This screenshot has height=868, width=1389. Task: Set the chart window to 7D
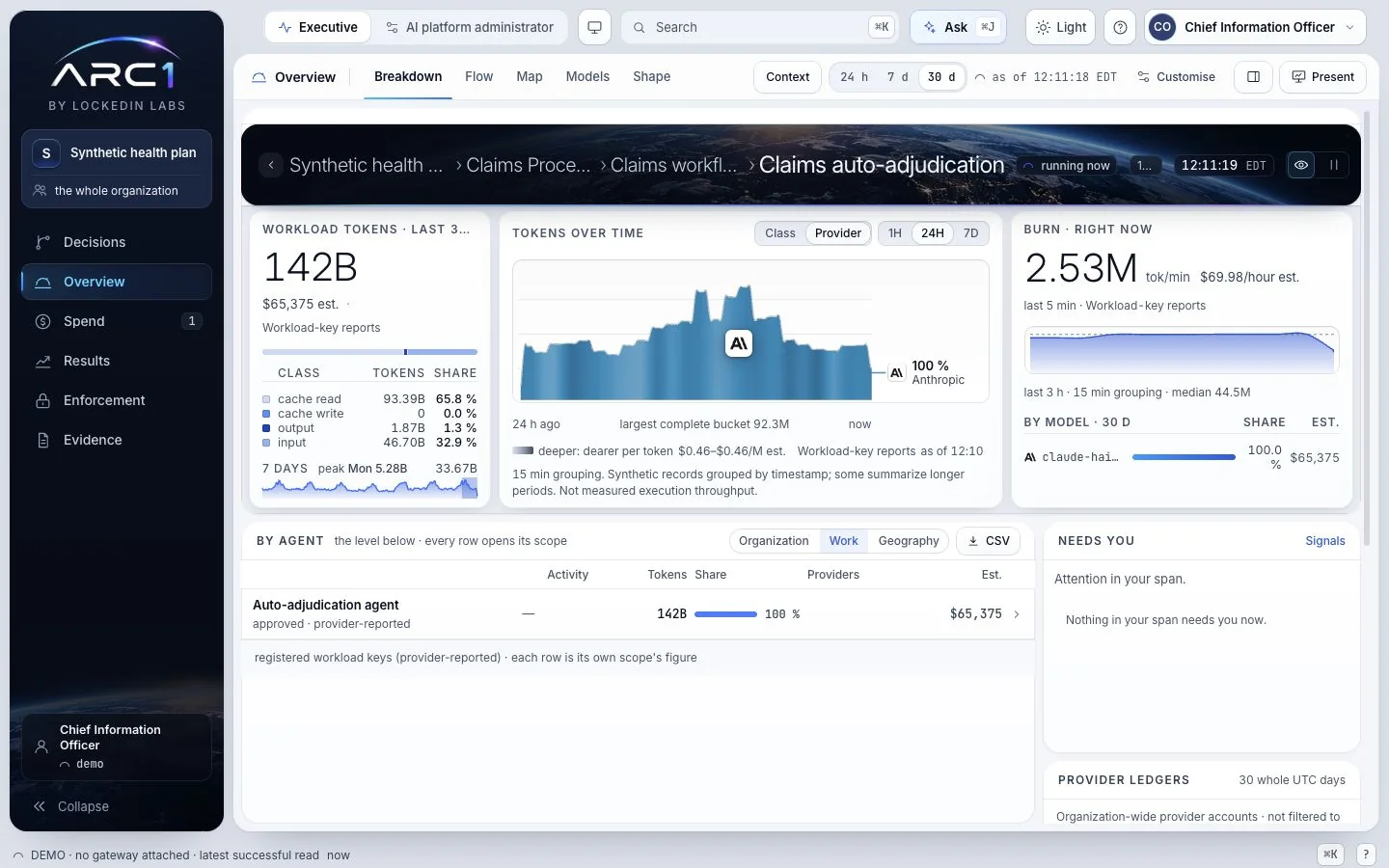[970, 233]
